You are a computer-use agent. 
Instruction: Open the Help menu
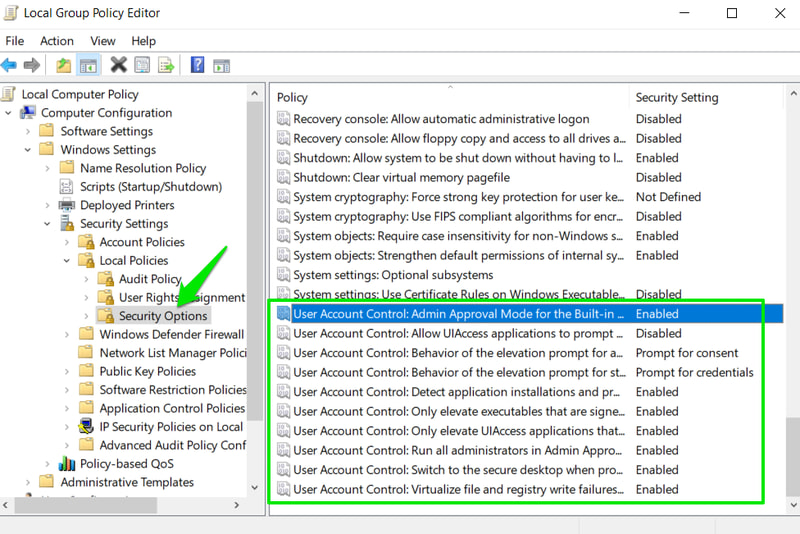(x=143, y=41)
